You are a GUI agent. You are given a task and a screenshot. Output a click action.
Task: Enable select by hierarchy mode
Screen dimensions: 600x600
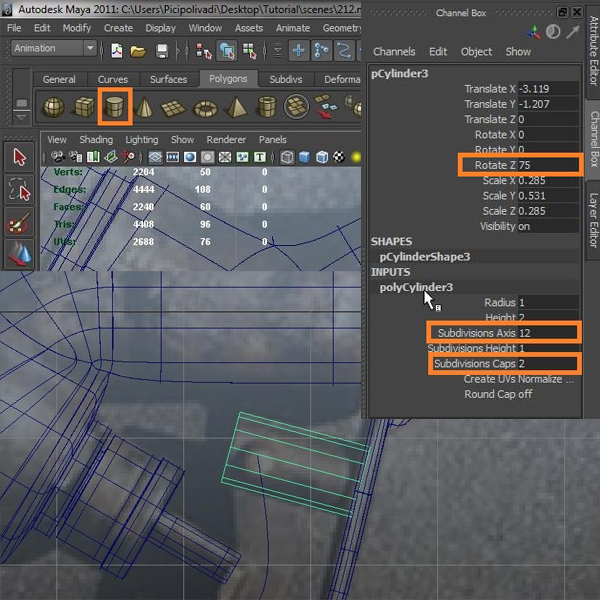coord(203,51)
